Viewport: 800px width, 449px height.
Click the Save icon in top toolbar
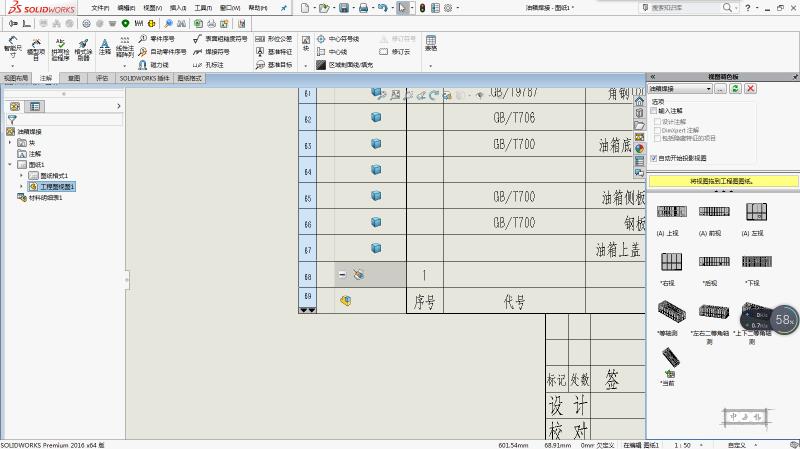click(x=344, y=8)
